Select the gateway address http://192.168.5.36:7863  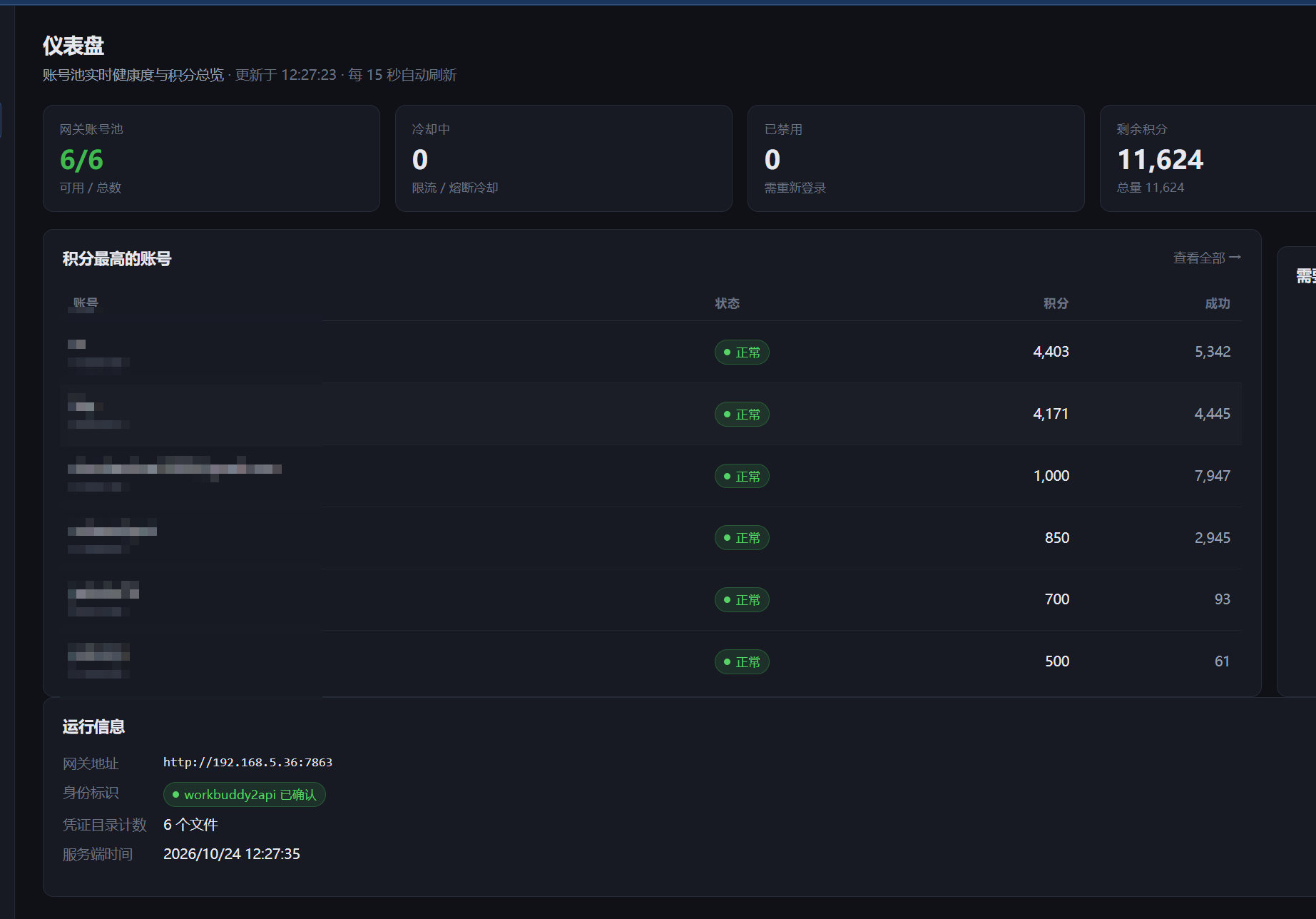(248, 762)
